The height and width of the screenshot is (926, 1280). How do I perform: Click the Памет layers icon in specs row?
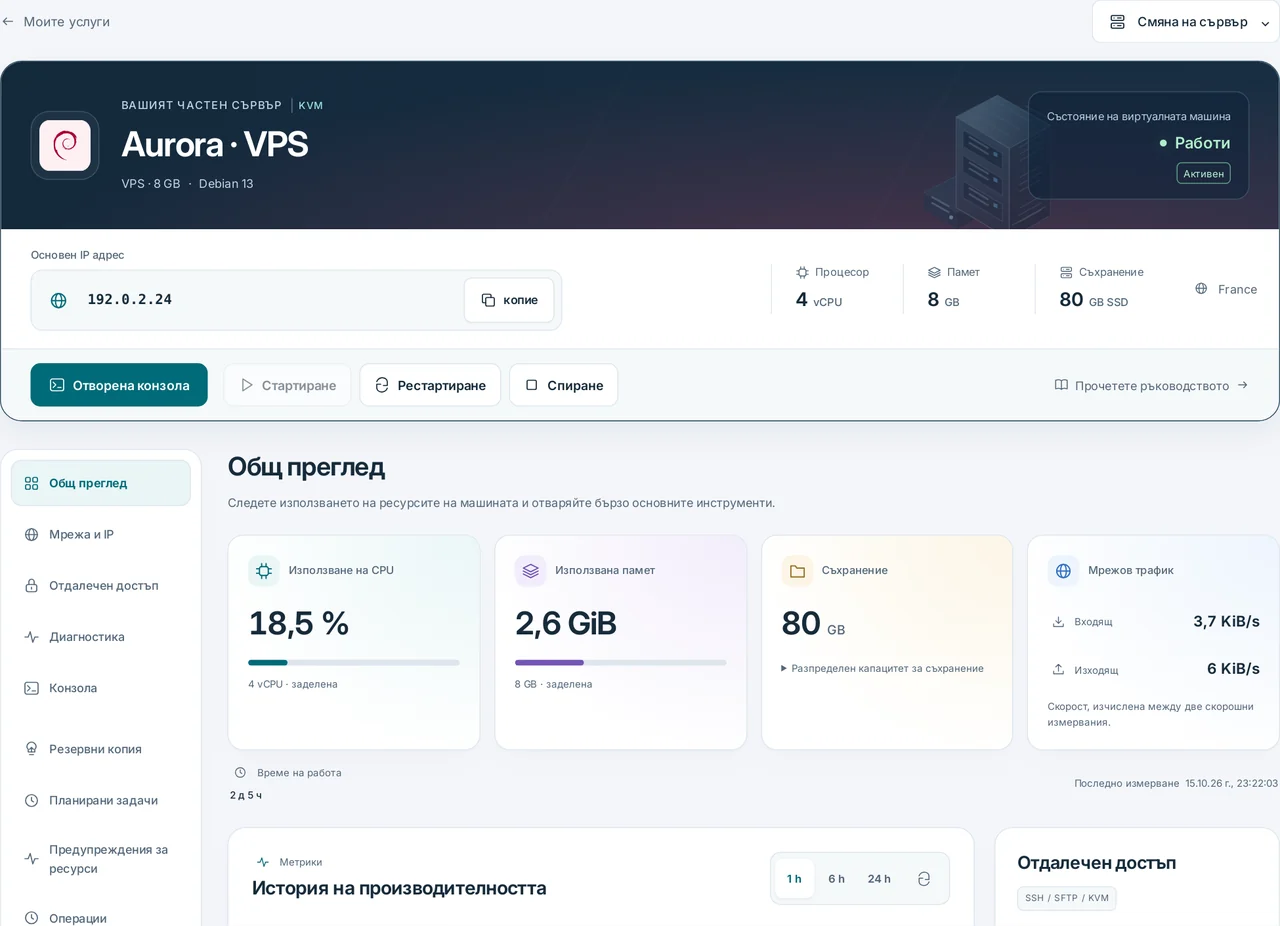934,272
